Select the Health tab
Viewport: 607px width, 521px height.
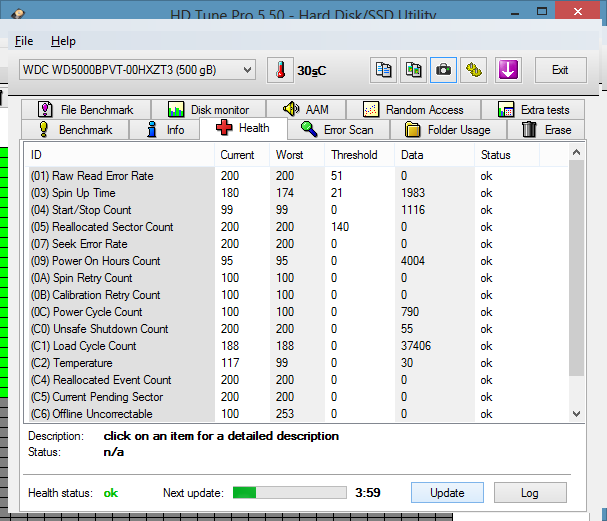click(243, 128)
